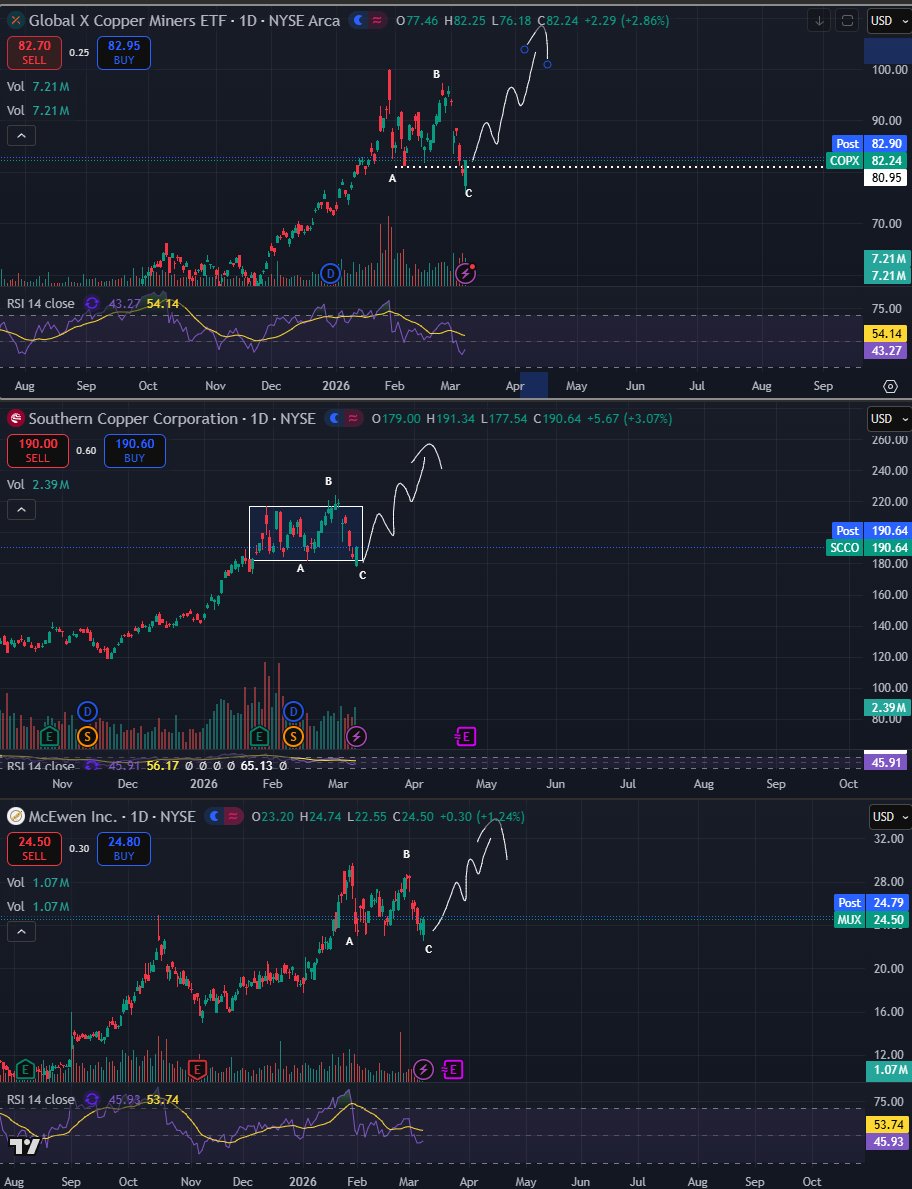Click the November dividend D marker on SCCO chart
This screenshot has width=912, height=1189.
coord(87,711)
